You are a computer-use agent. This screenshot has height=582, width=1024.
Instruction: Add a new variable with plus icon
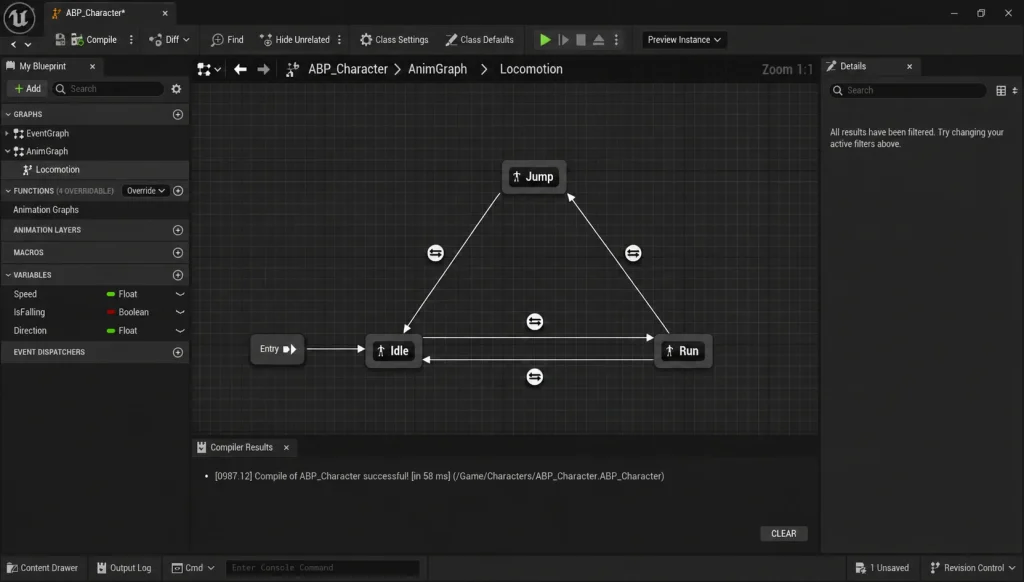pyautogui.click(x=178, y=275)
